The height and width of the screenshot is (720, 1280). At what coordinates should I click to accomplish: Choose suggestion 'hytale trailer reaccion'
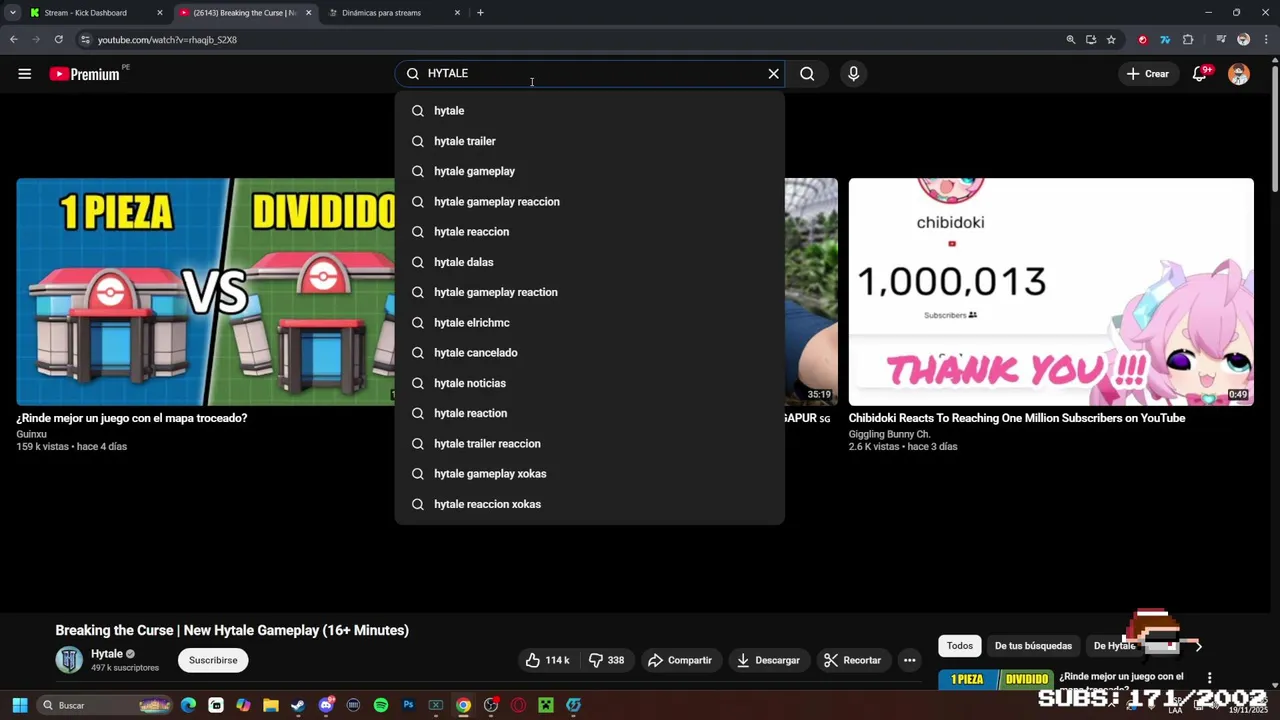point(589,444)
